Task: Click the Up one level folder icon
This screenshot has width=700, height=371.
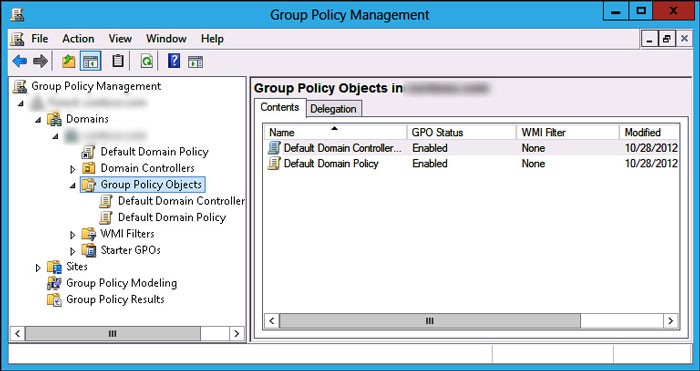Action: [x=68, y=61]
